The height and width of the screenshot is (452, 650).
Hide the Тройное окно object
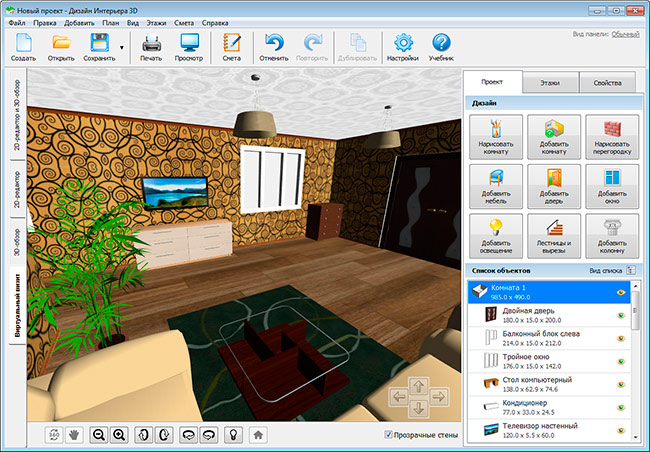[621, 362]
